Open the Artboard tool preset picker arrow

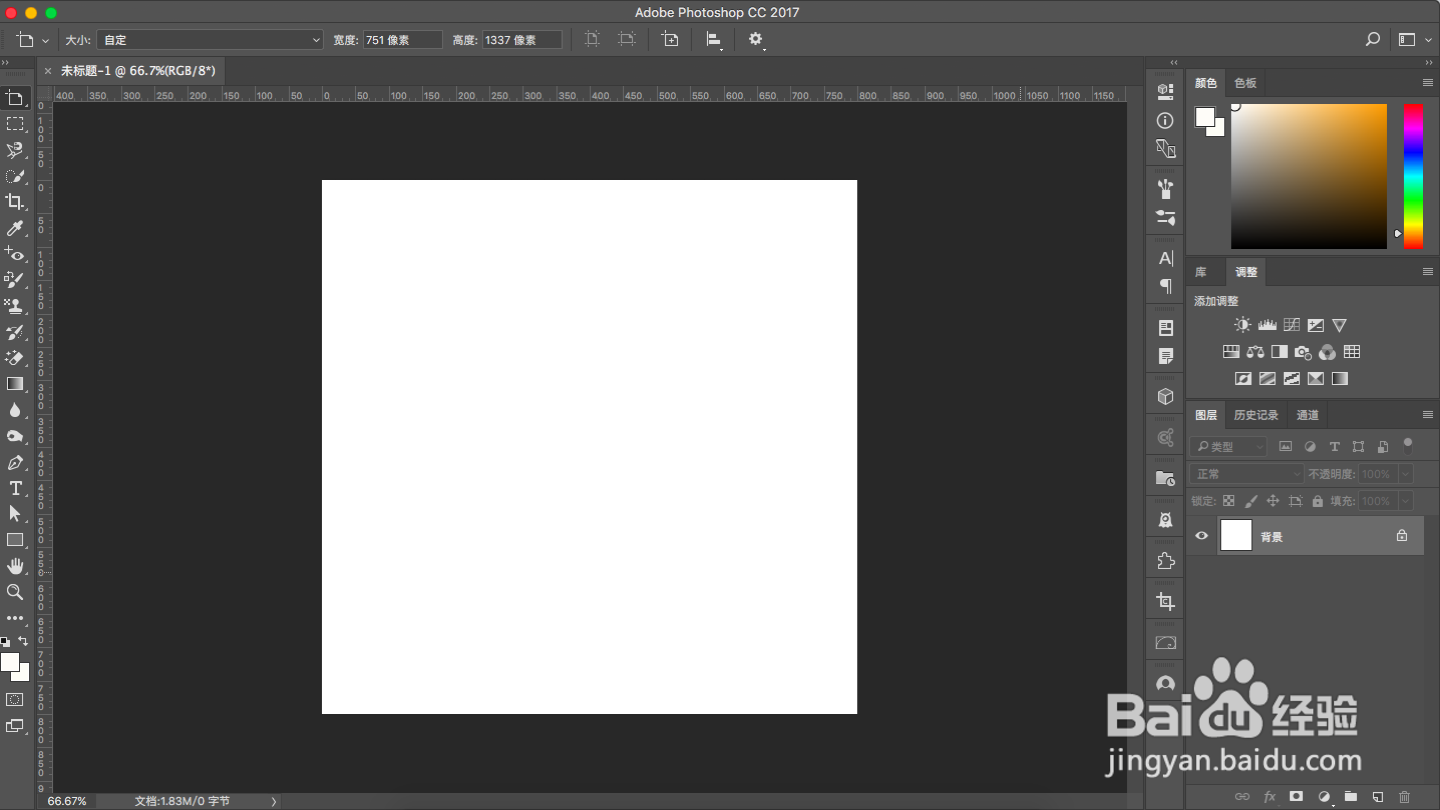pos(45,41)
